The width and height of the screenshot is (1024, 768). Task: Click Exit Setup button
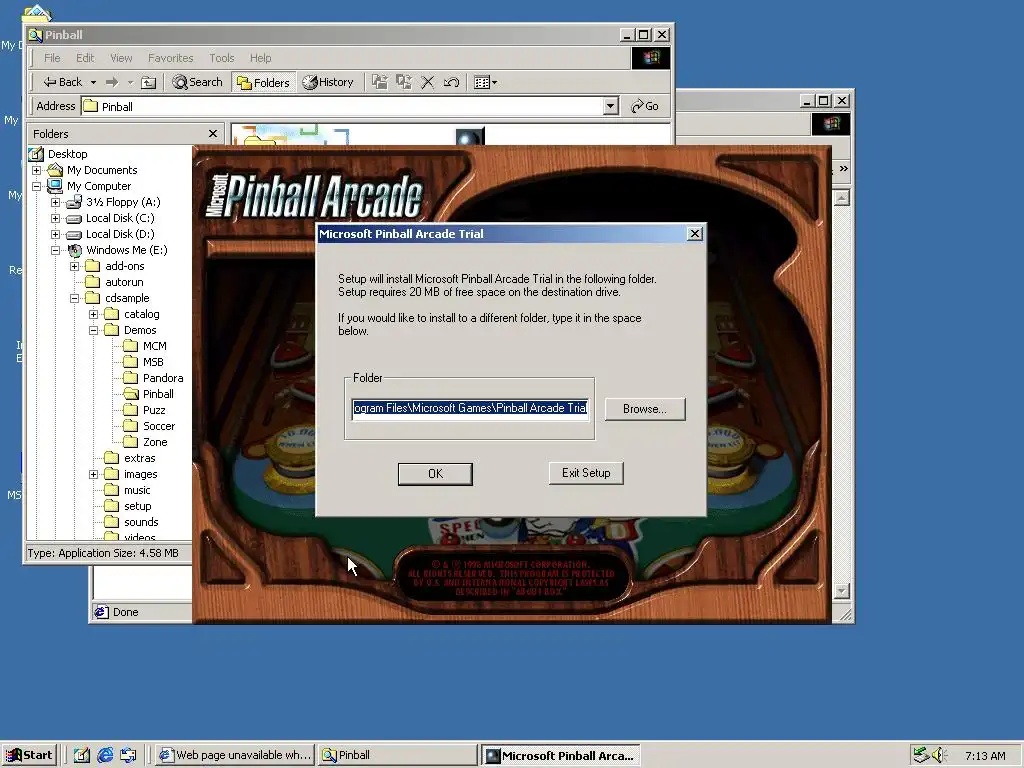click(x=586, y=473)
